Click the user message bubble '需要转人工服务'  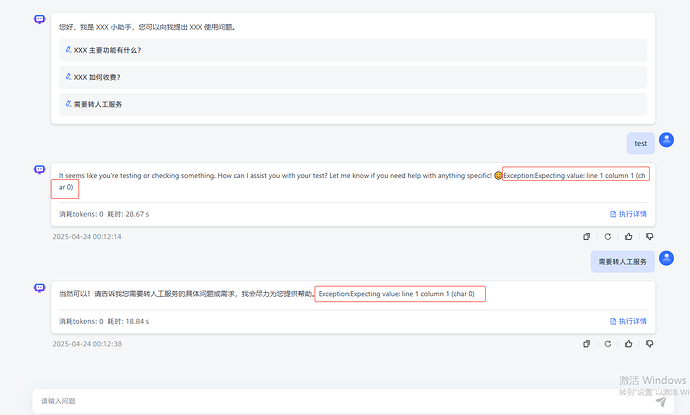[623, 262]
